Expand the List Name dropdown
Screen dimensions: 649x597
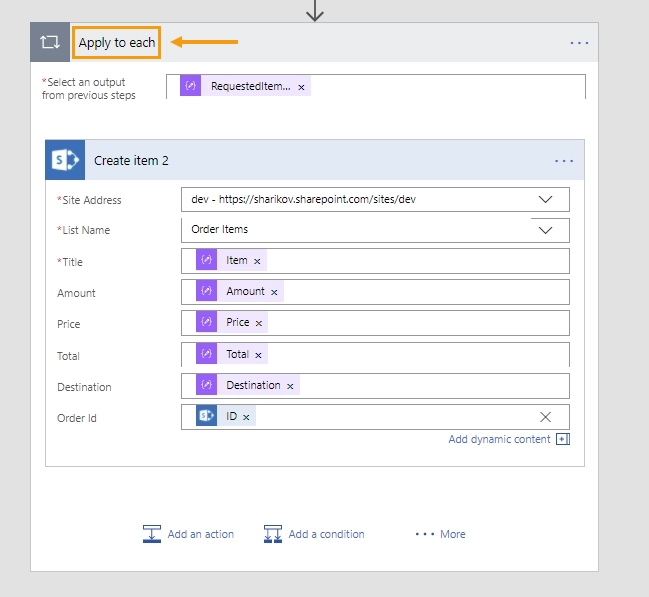pyautogui.click(x=546, y=230)
